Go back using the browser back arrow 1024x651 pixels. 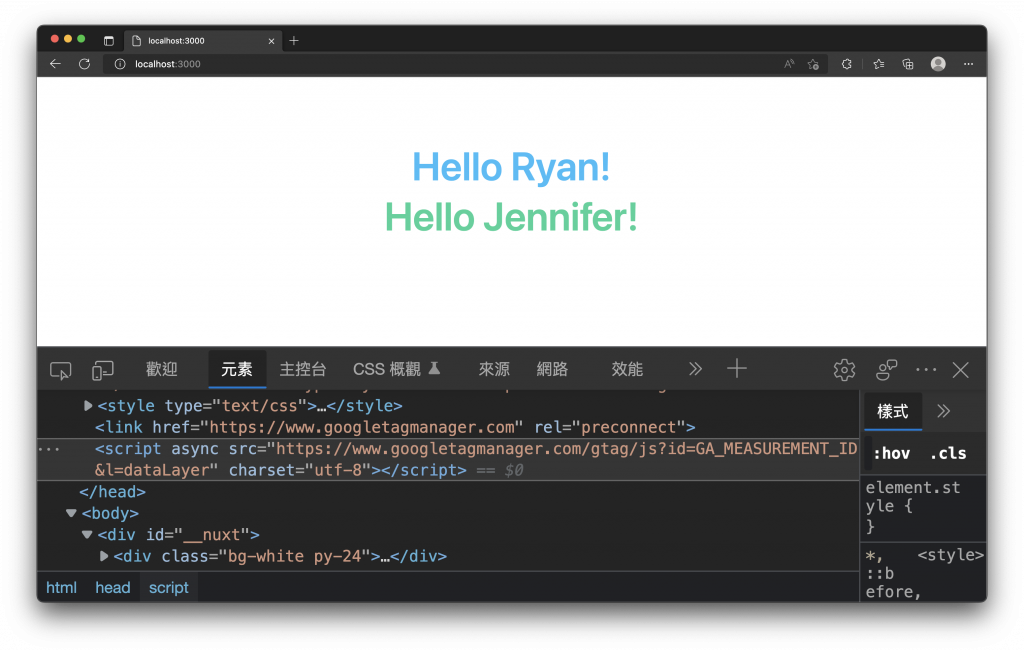point(56,64)
